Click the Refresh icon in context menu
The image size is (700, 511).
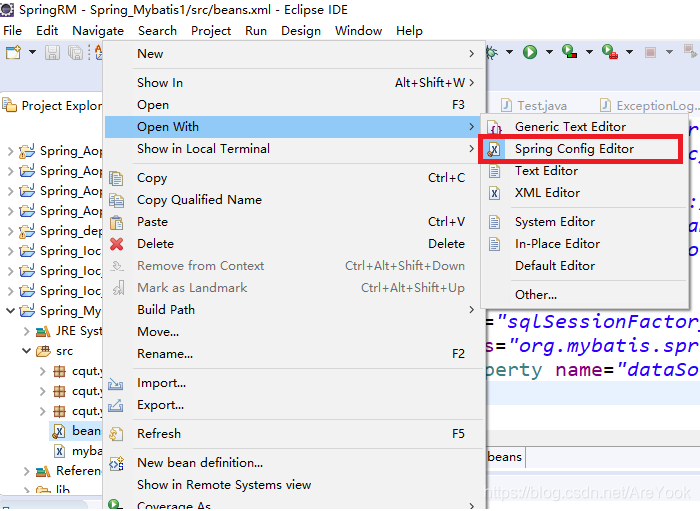(x=116, y=434)
